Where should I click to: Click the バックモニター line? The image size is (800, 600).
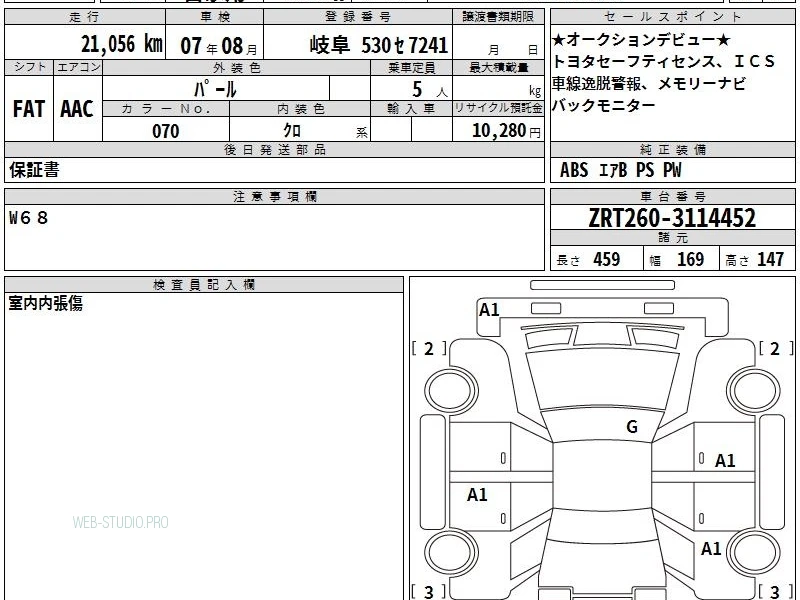pos(604,105)
